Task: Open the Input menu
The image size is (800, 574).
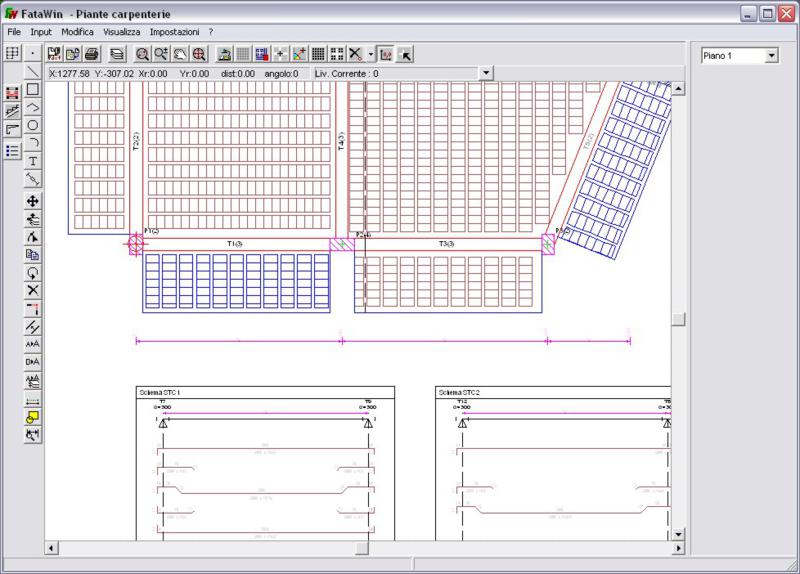Action: pos(41,32)
